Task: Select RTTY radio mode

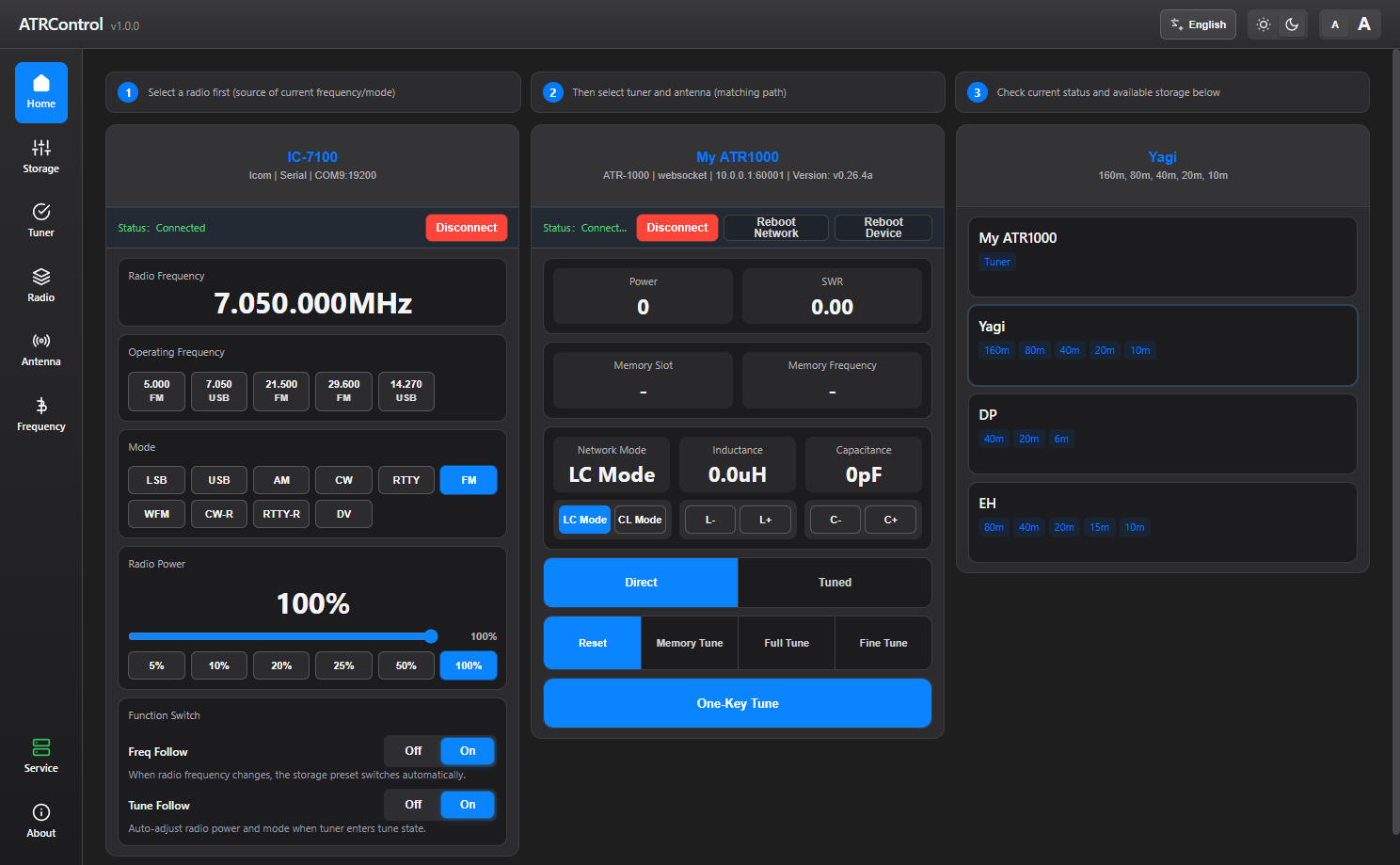Action: pyautogui.click(x=406, y=480)
